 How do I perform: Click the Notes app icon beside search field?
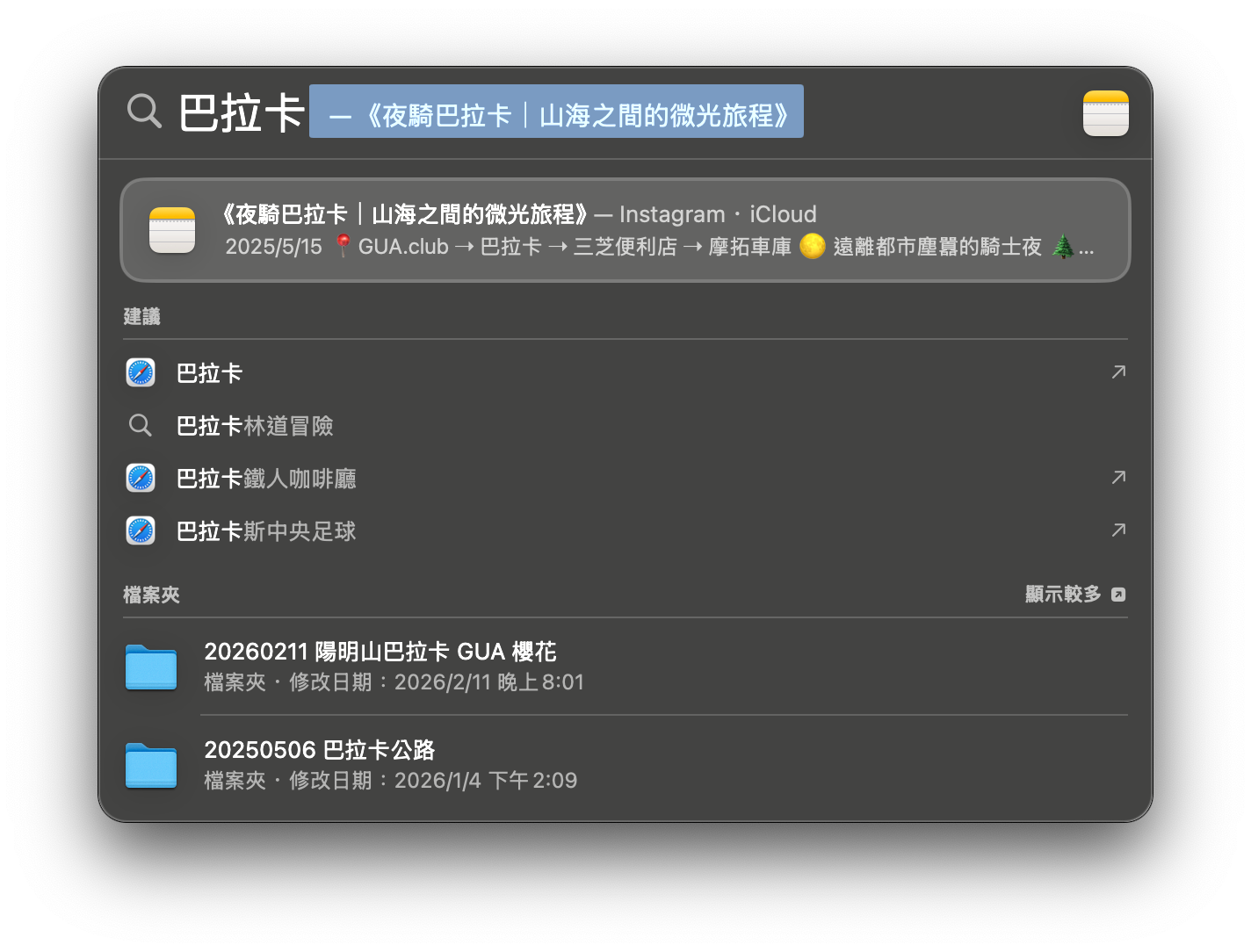tap(1105, 113)
